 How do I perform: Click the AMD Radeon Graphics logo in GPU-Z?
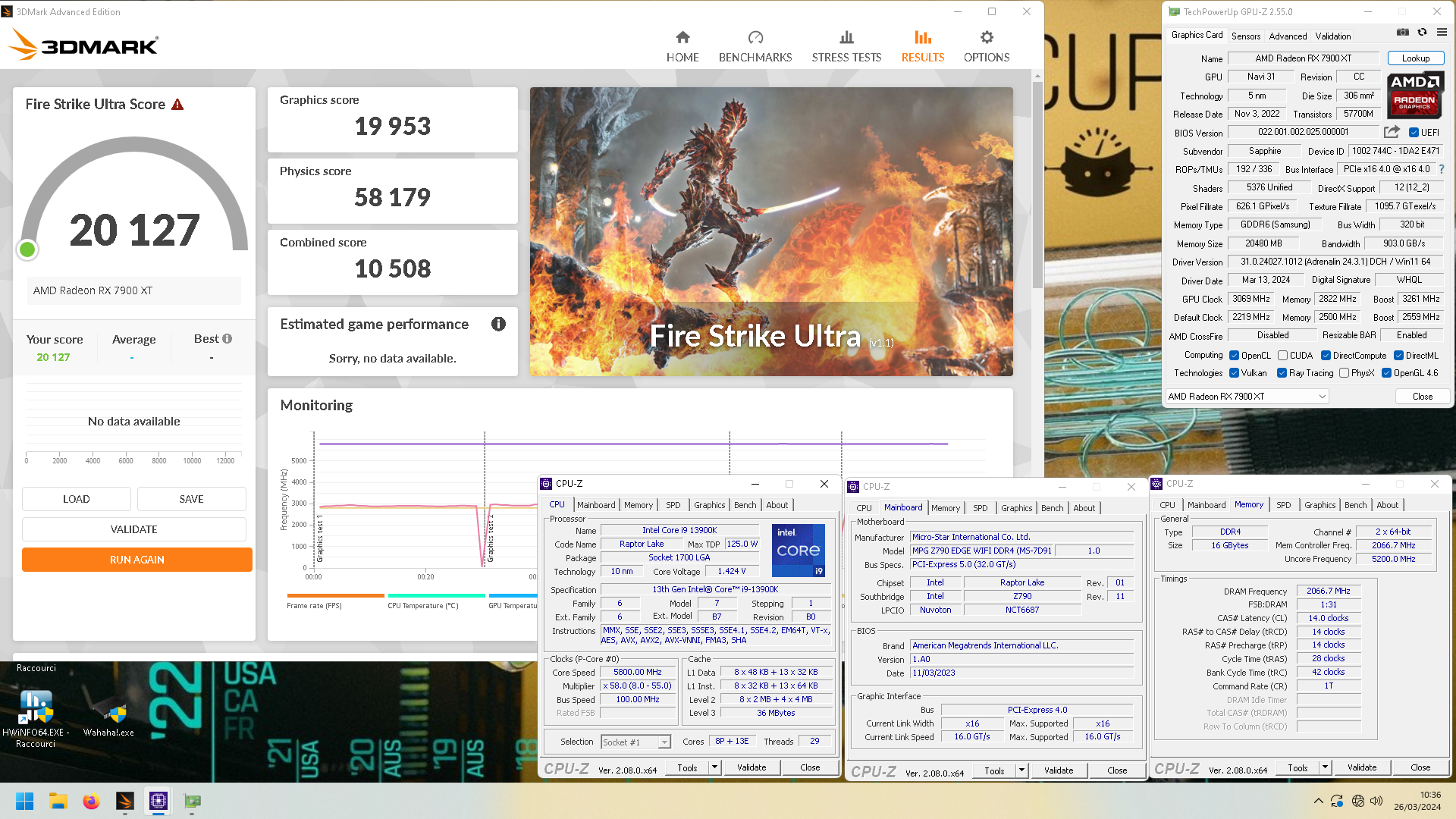click(x=1415, y=94)
